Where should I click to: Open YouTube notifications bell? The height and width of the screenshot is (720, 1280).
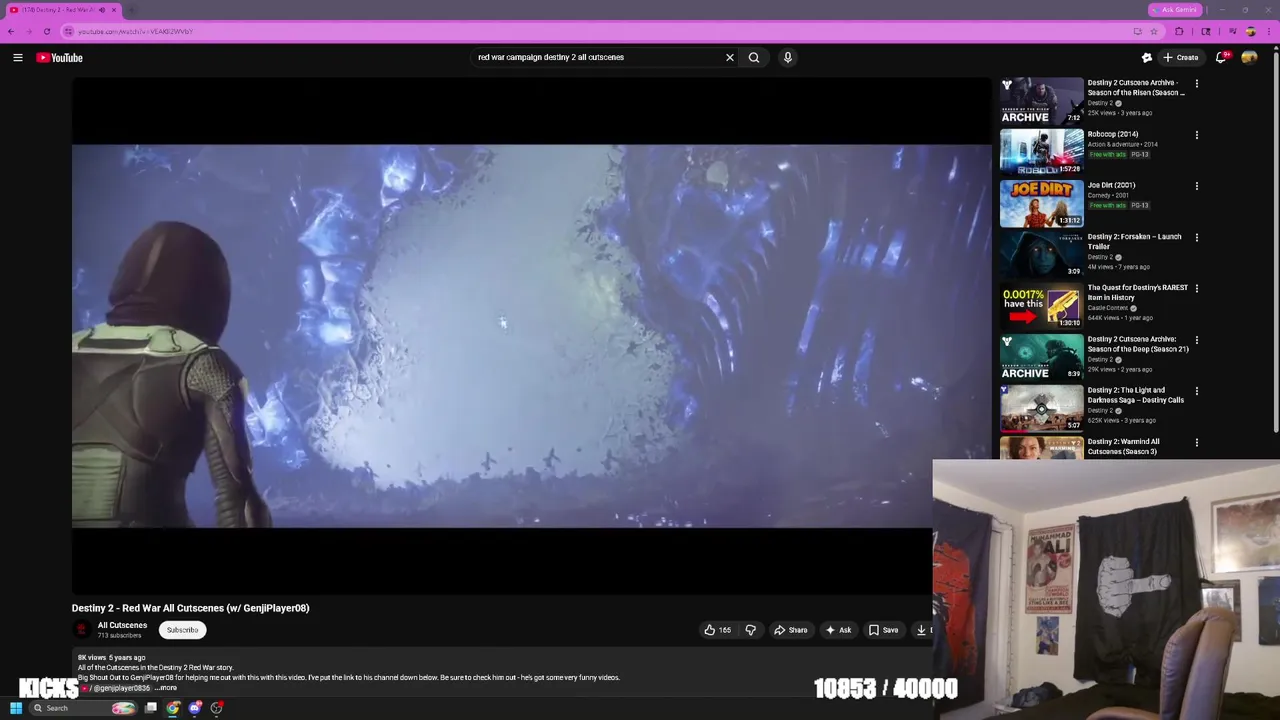pos(1221,58)
